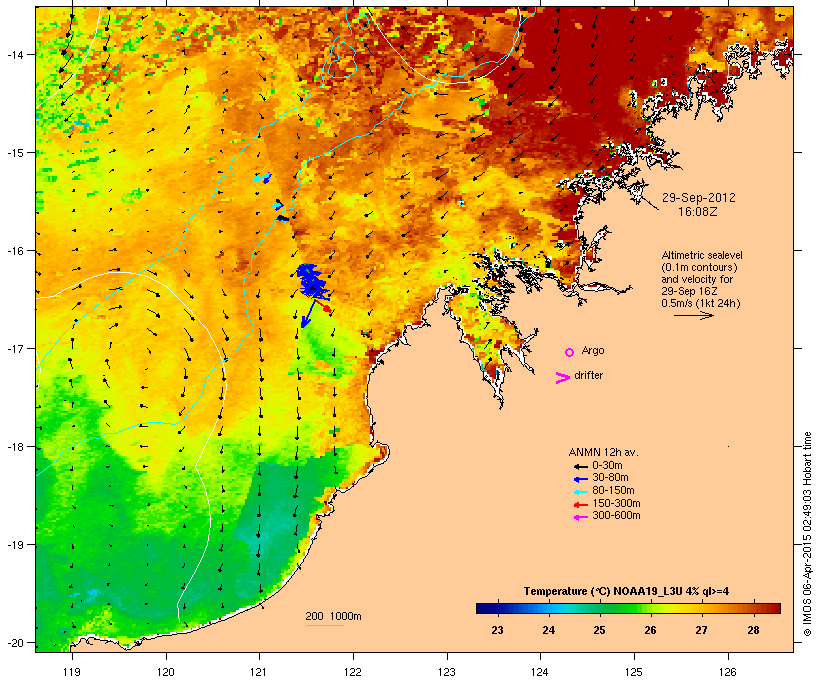The image size is (820, 680).
Task: Click the 'Argo' legend label
Action: (x=593, y=350)
